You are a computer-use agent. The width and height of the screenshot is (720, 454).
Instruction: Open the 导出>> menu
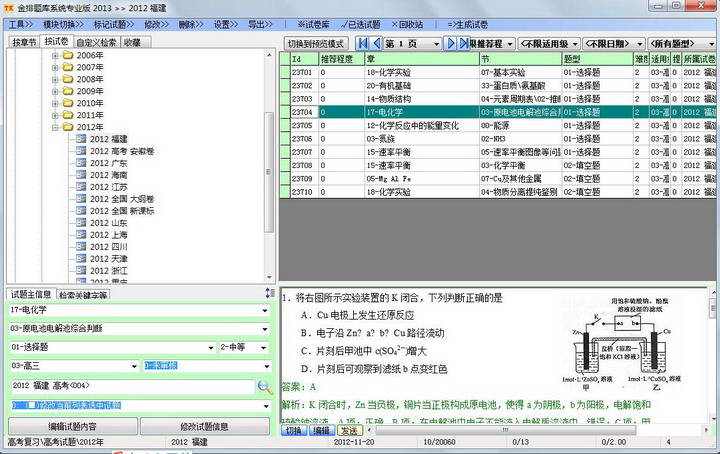click(260, 24)
